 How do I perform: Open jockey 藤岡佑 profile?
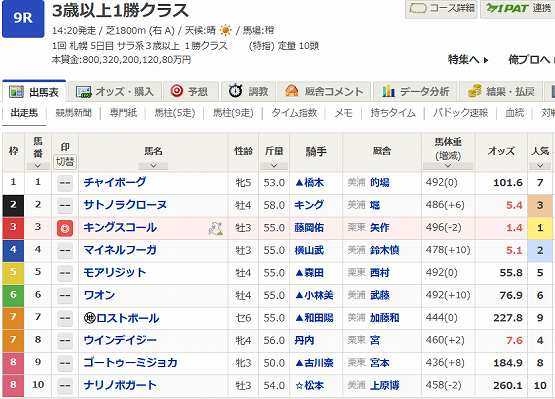pyautogui.click(x=309, y=228)
